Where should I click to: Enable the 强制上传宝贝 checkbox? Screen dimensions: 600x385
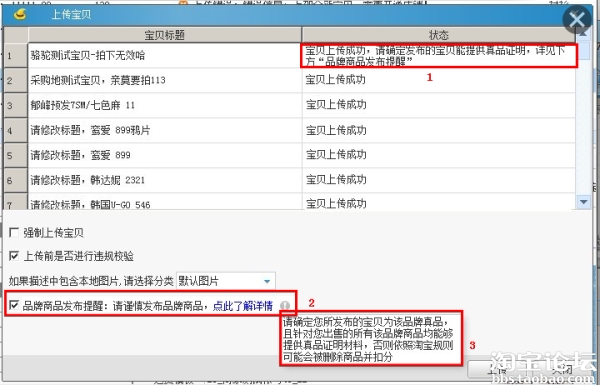pos(14,232)
